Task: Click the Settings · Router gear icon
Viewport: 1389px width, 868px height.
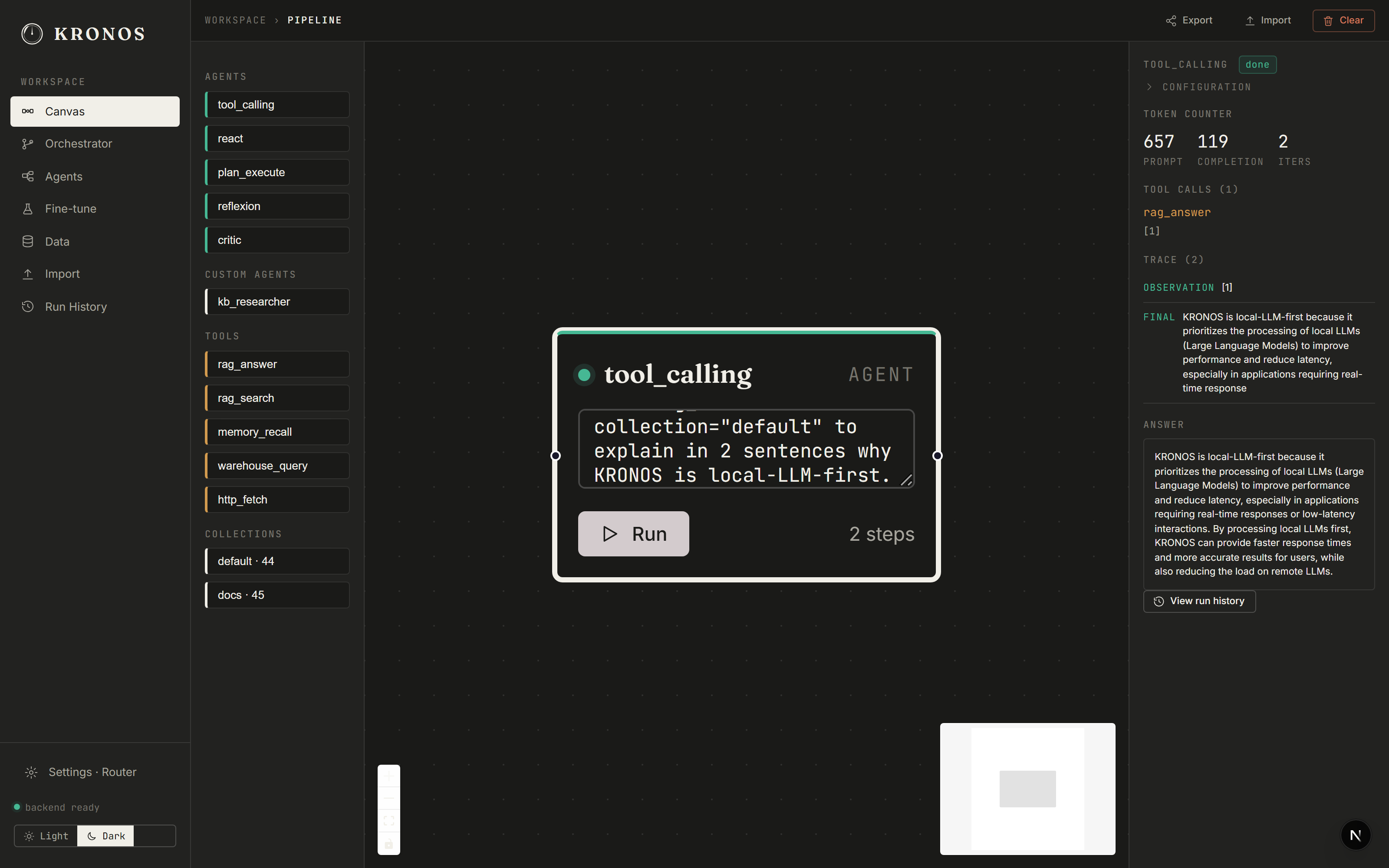Action: coord(31,772)
